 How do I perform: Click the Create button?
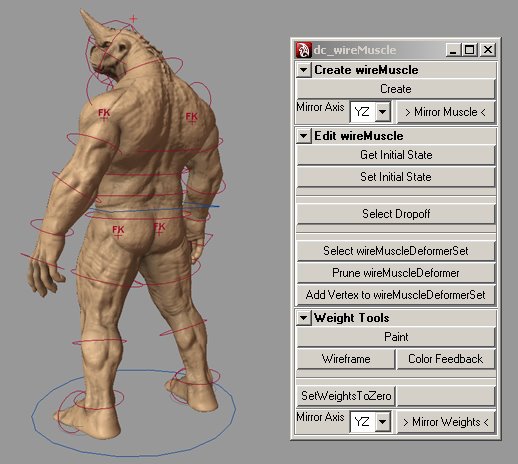pyautogui.click(x=396, y=89)
